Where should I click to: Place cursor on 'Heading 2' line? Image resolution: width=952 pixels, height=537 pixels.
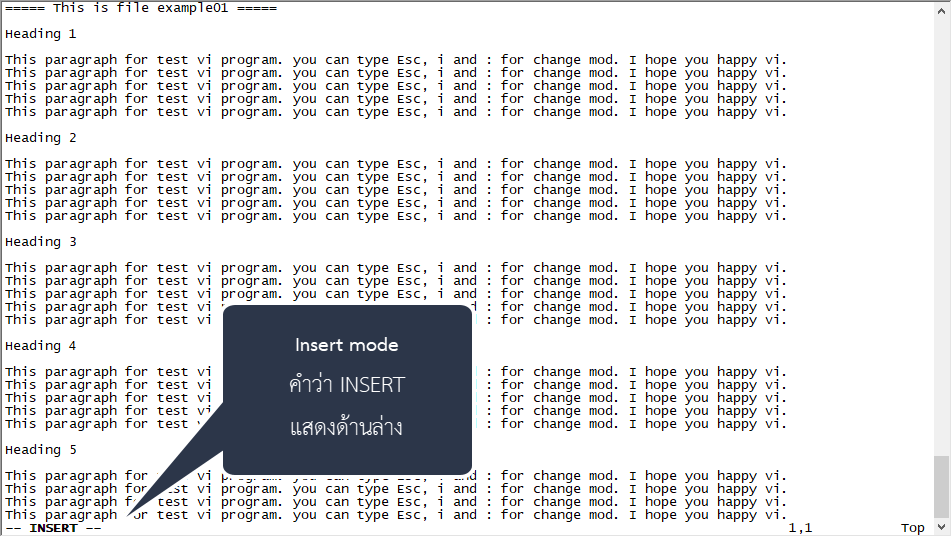(40, 138)
